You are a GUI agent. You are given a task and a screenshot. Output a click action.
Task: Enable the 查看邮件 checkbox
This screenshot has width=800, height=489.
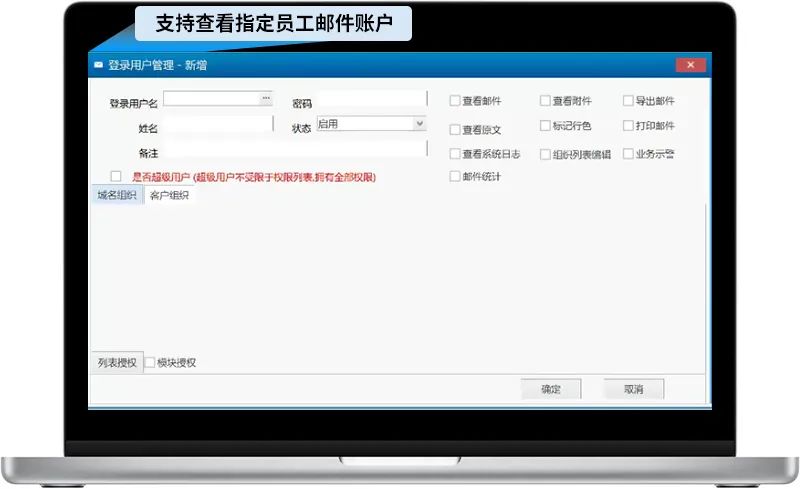point(455,101)
